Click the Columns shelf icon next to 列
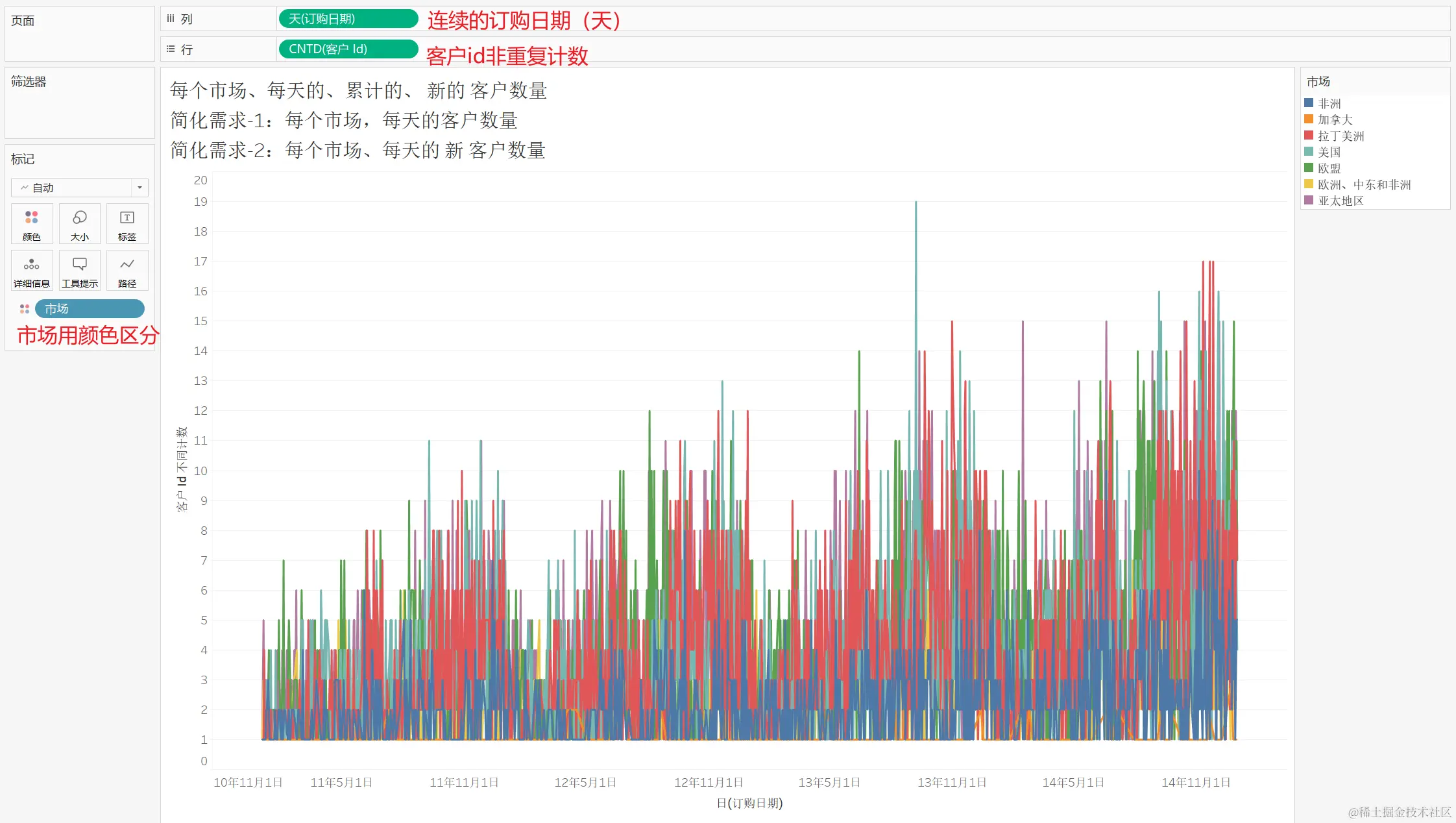1456x823 pixels. tap(171, 19)
